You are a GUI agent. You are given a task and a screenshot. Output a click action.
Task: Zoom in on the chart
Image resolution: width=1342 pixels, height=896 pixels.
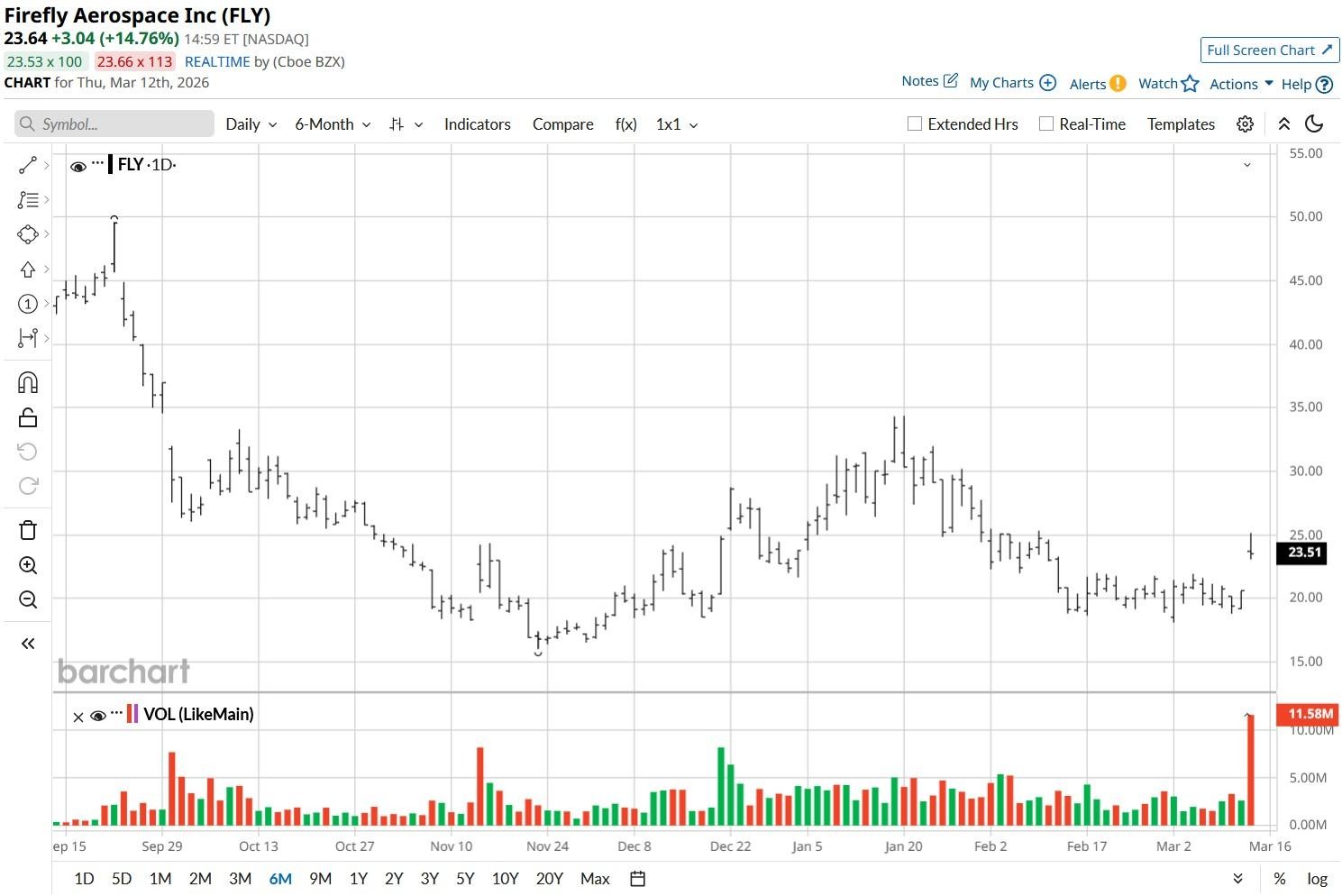28,565
